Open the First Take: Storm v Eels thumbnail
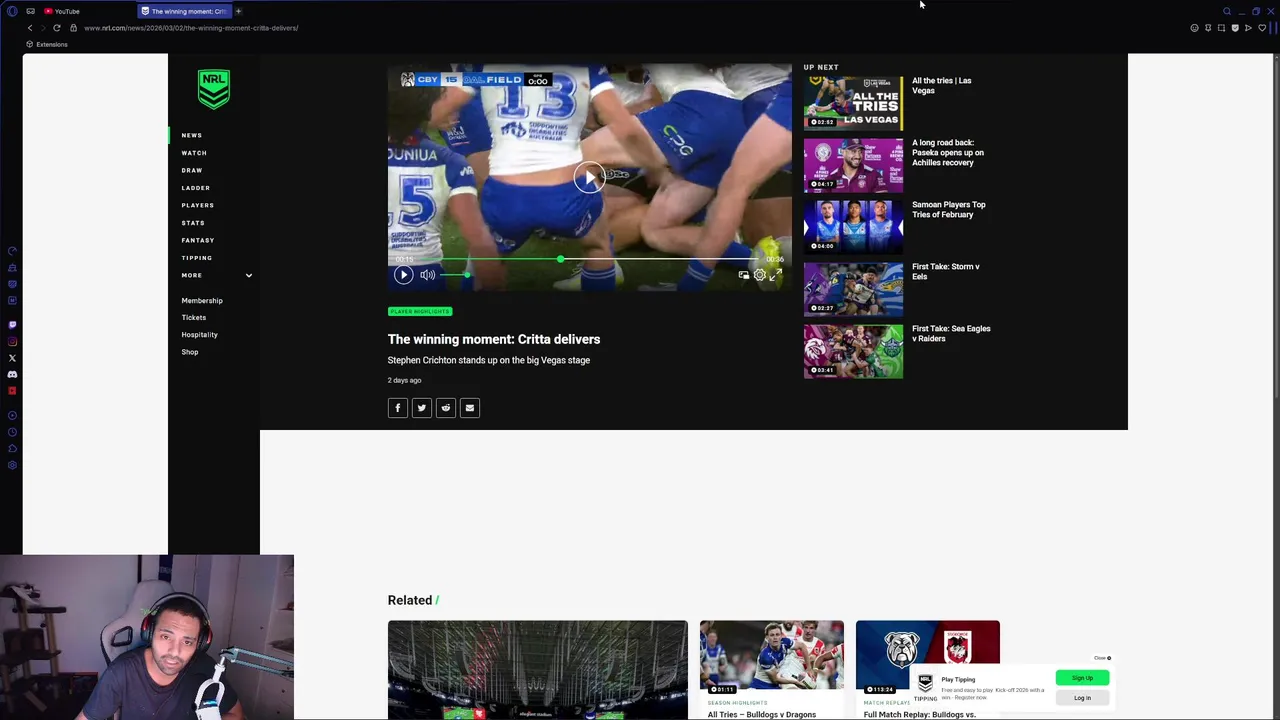The width and height of the screenshot is (1280, 720). (x=853, y=289)
